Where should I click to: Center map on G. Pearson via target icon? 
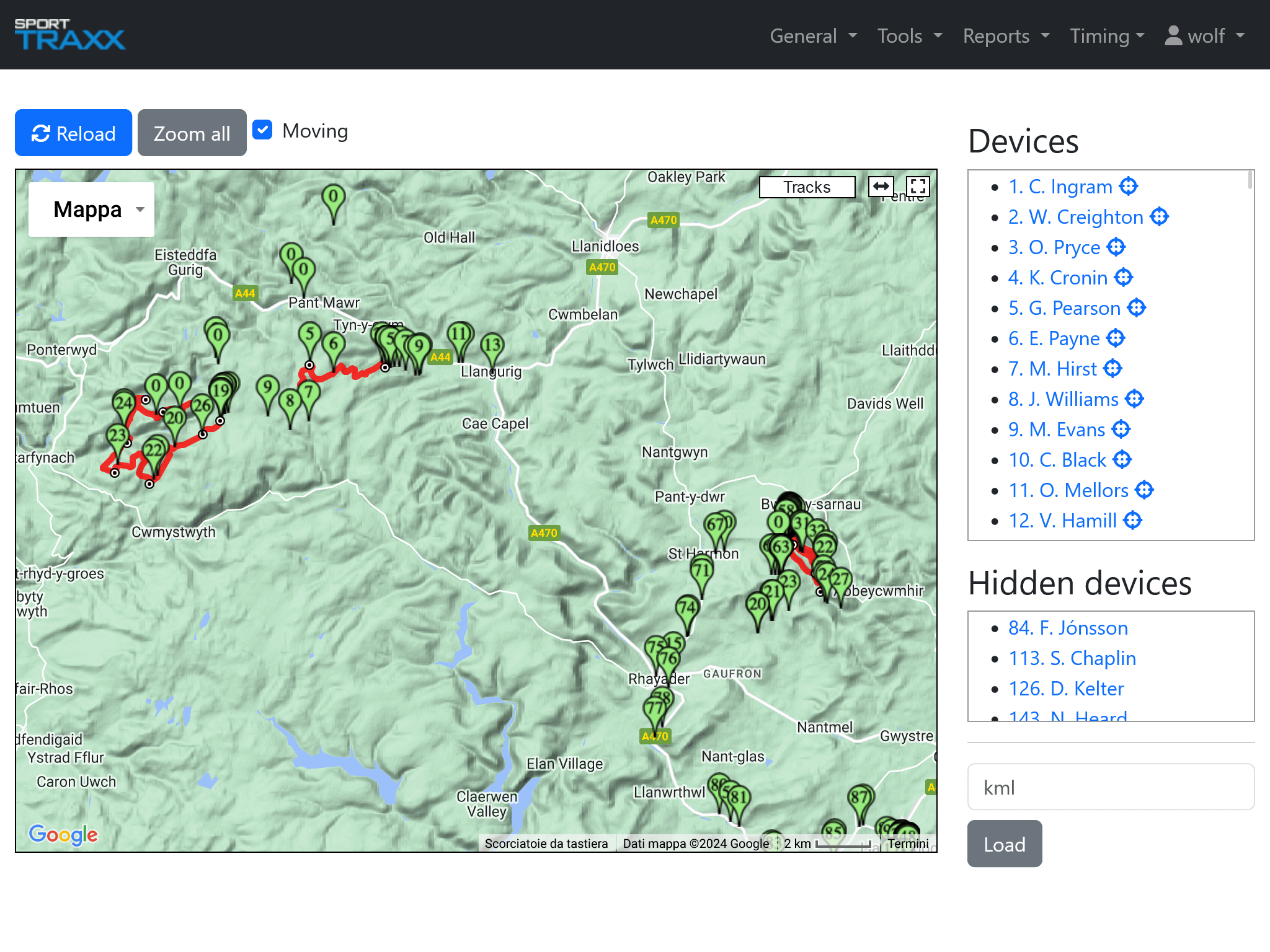(1137, 308)
